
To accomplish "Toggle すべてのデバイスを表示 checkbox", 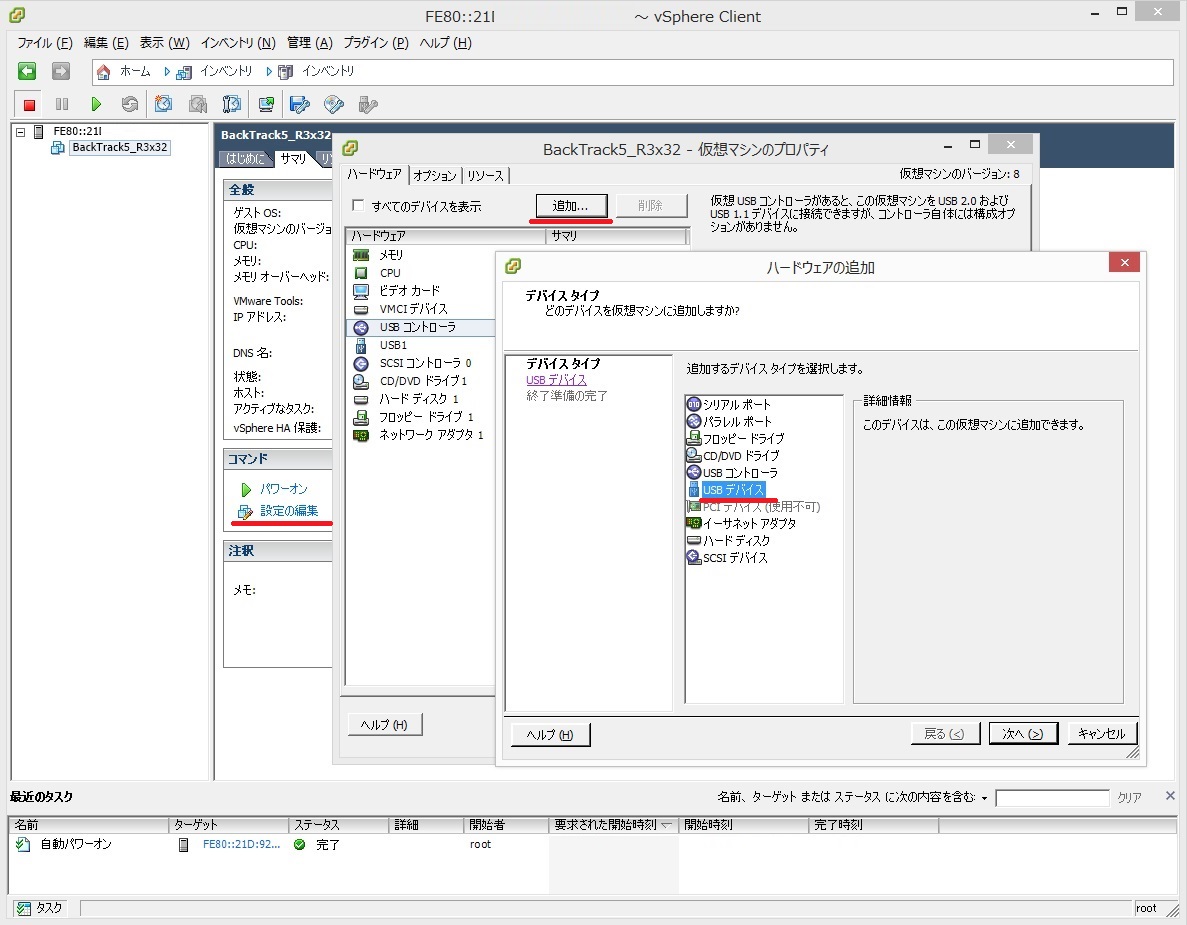I will [x=358, y=206].
